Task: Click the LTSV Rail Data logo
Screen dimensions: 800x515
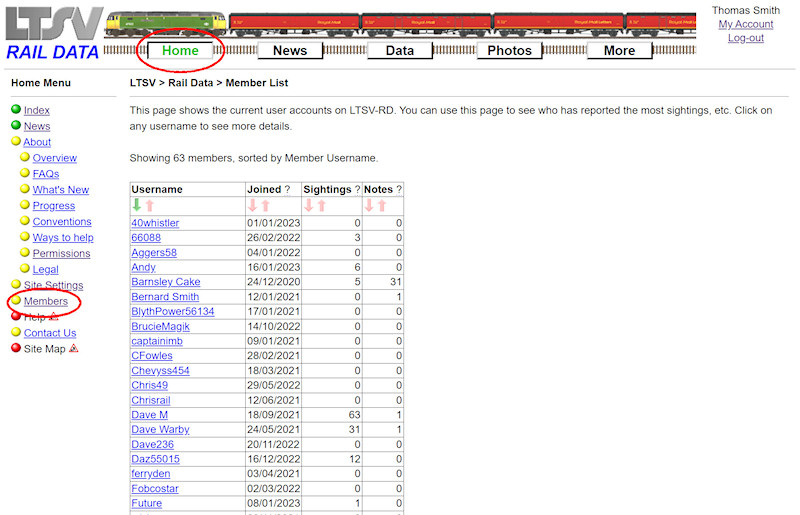Action: pos(52,33)
